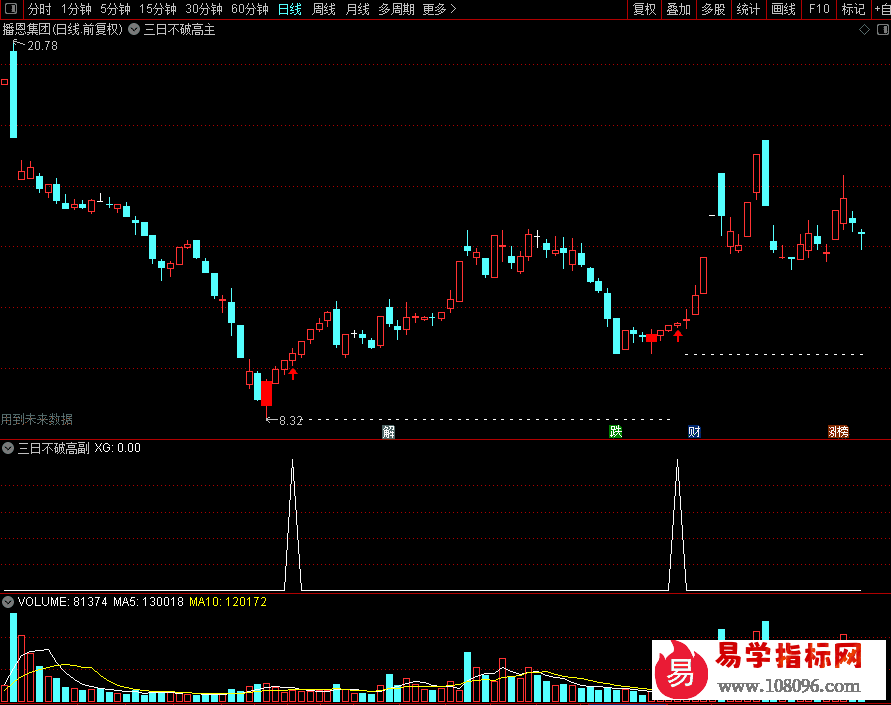
Task: Open the 更多 periods menu
Action: click(x=439, y=10)
